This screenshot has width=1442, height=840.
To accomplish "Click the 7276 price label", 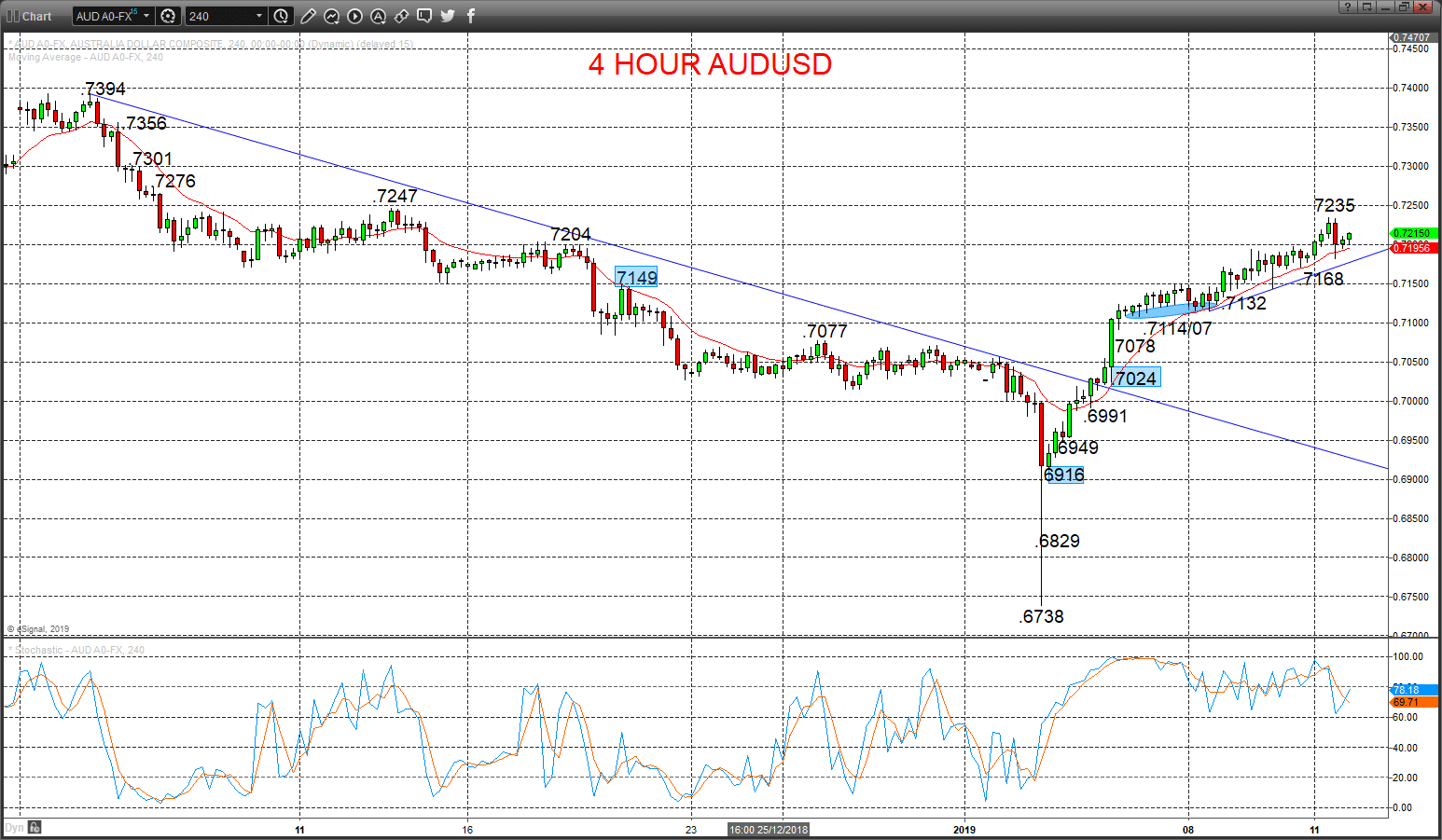I will [175, 181].
